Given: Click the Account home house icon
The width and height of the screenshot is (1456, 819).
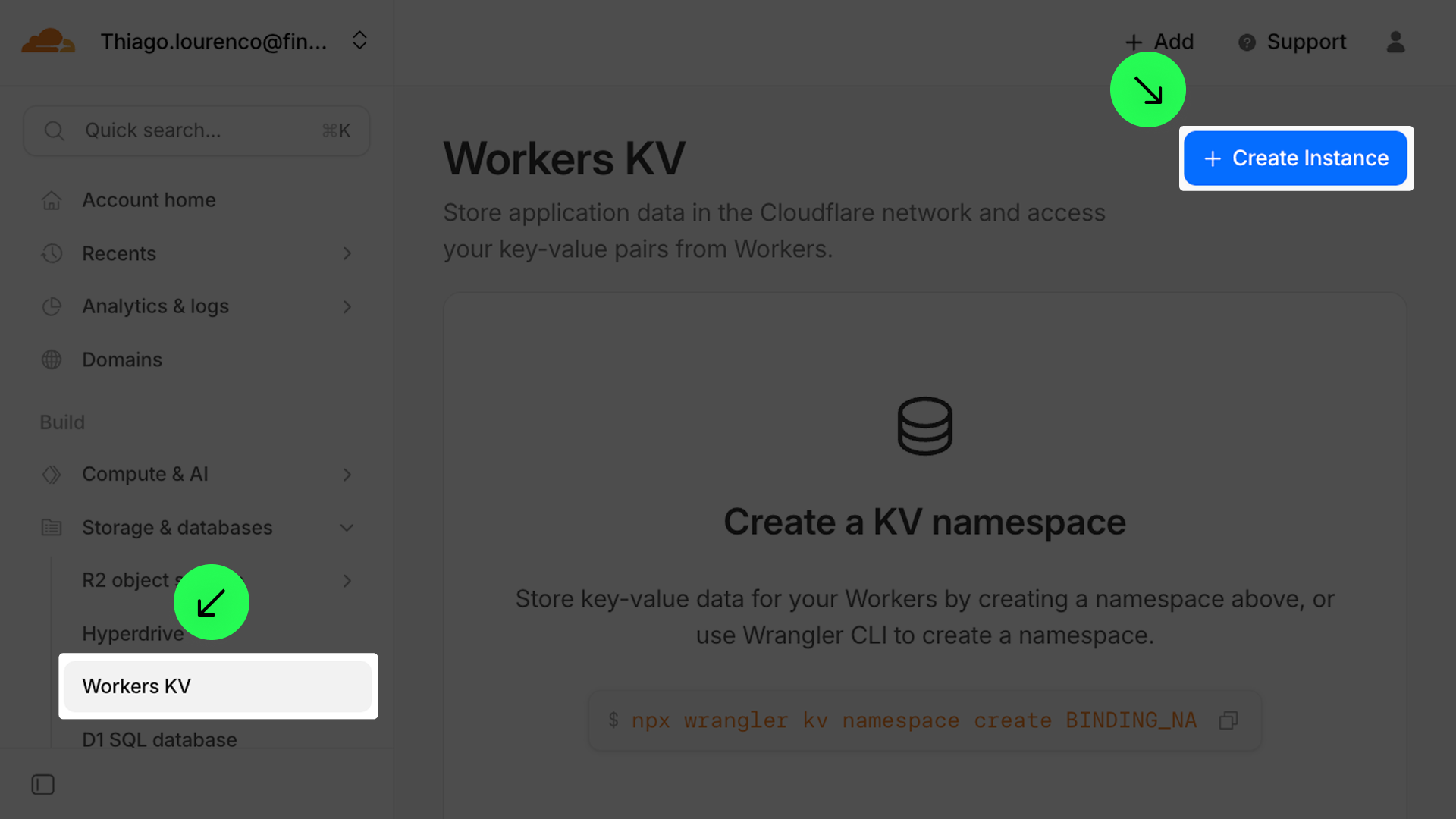Looking at the screenshot, I should coord(52,200).
